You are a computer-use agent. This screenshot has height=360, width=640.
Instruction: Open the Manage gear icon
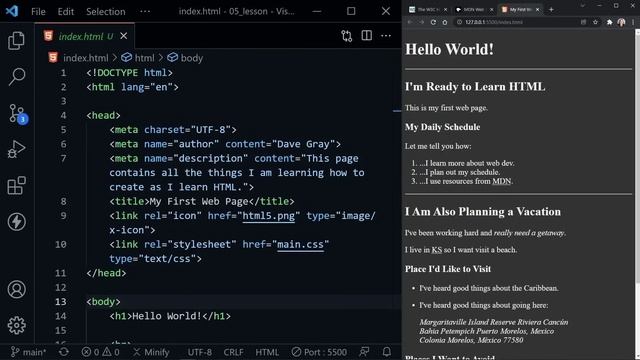tap(16, 325)
